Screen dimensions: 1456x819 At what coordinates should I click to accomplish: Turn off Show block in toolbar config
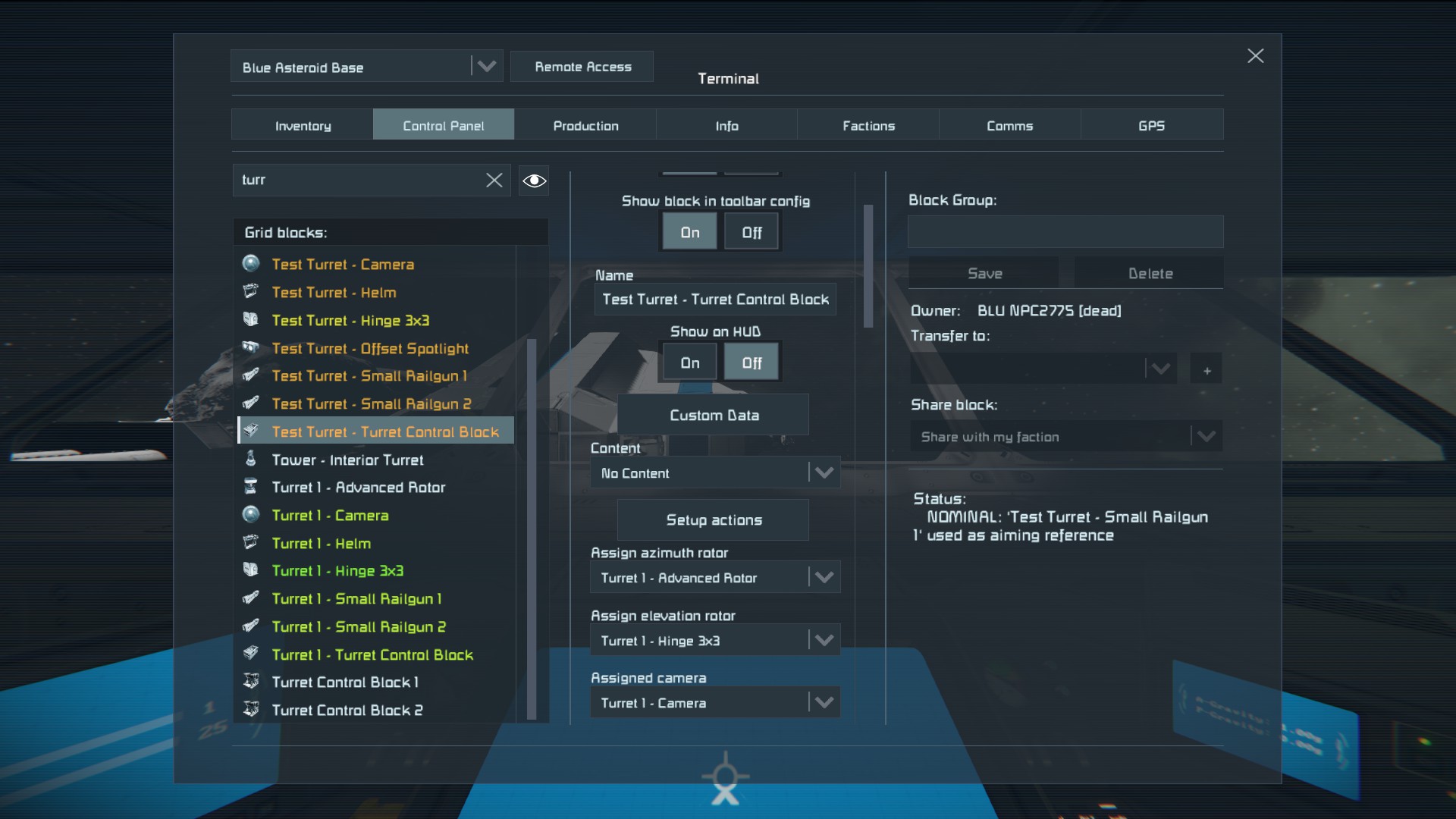tap(751, 232)
